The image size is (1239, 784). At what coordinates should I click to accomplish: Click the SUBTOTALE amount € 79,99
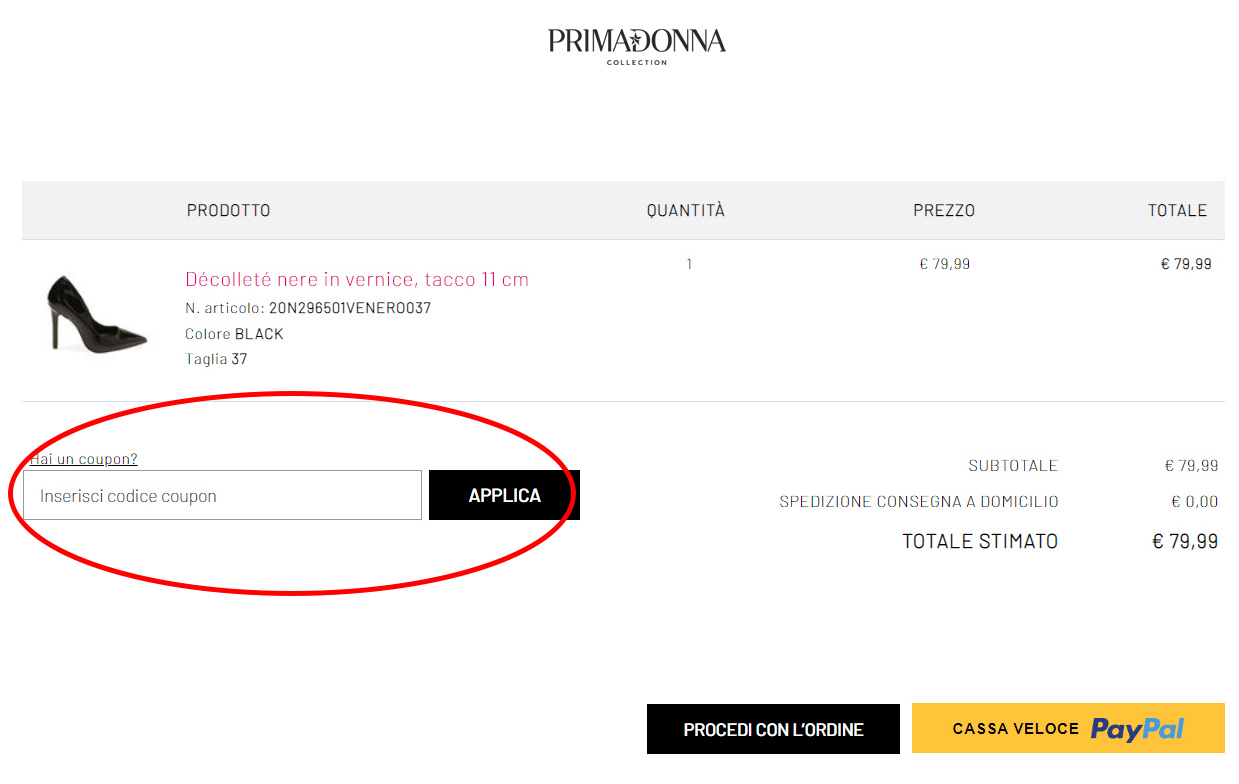(1192, 465)
